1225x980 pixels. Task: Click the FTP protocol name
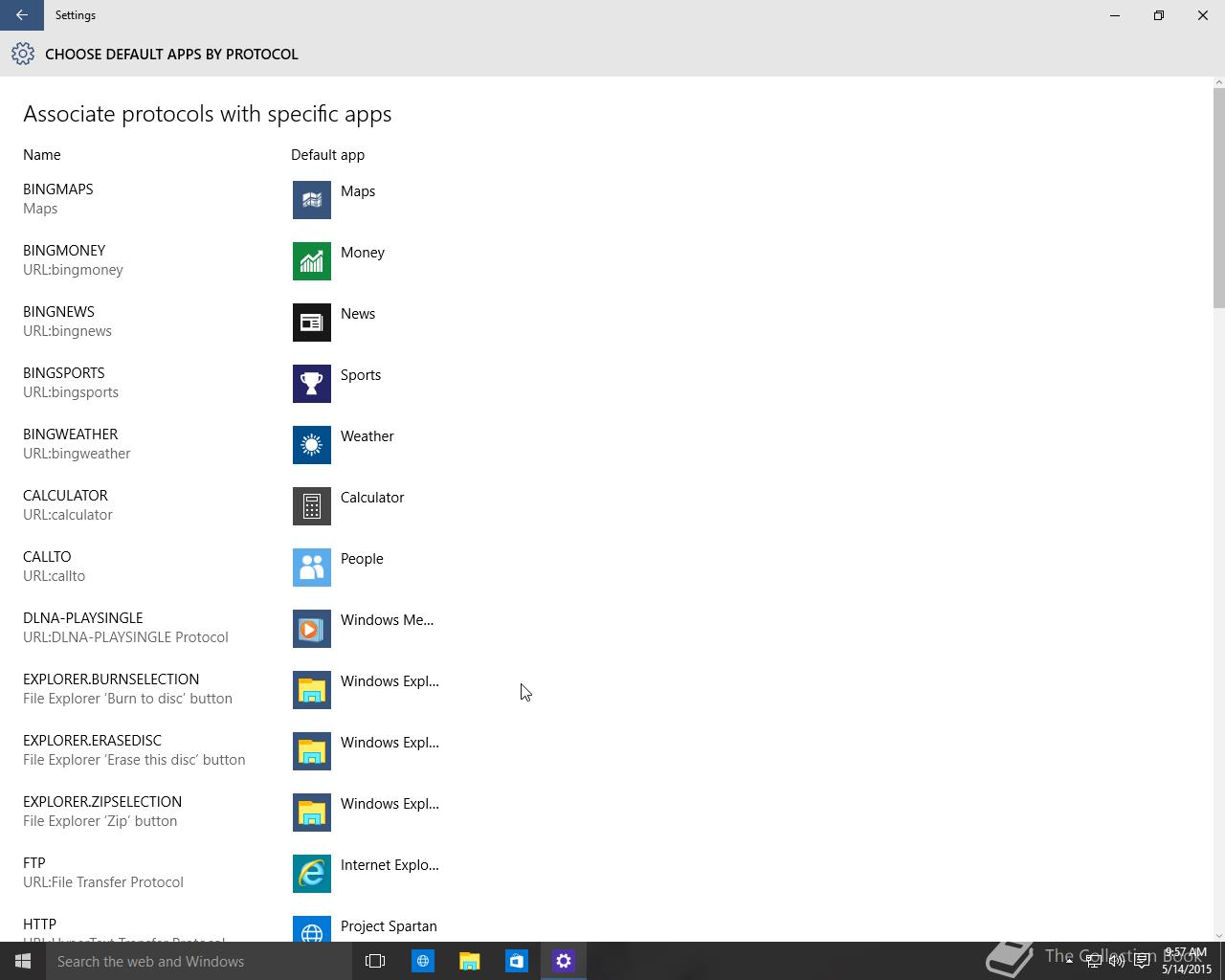click(x=34, y=863)
